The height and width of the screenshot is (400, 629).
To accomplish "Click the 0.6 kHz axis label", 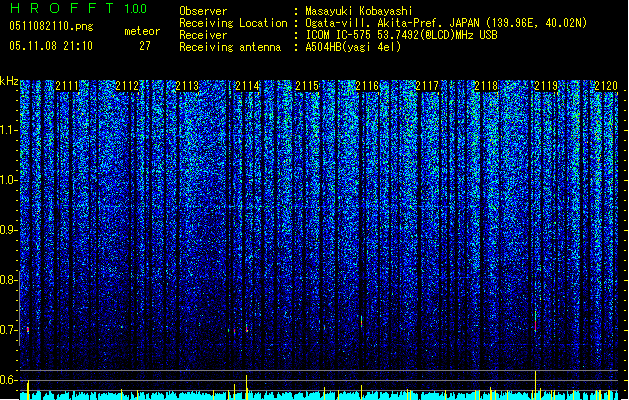I will coord(9,380).
